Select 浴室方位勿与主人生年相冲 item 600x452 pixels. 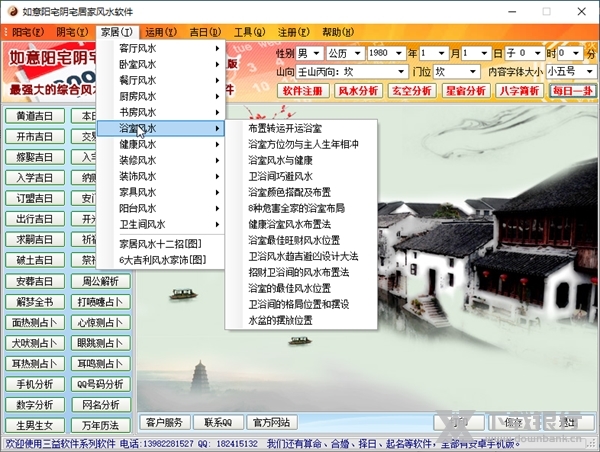tap(301, 144)
